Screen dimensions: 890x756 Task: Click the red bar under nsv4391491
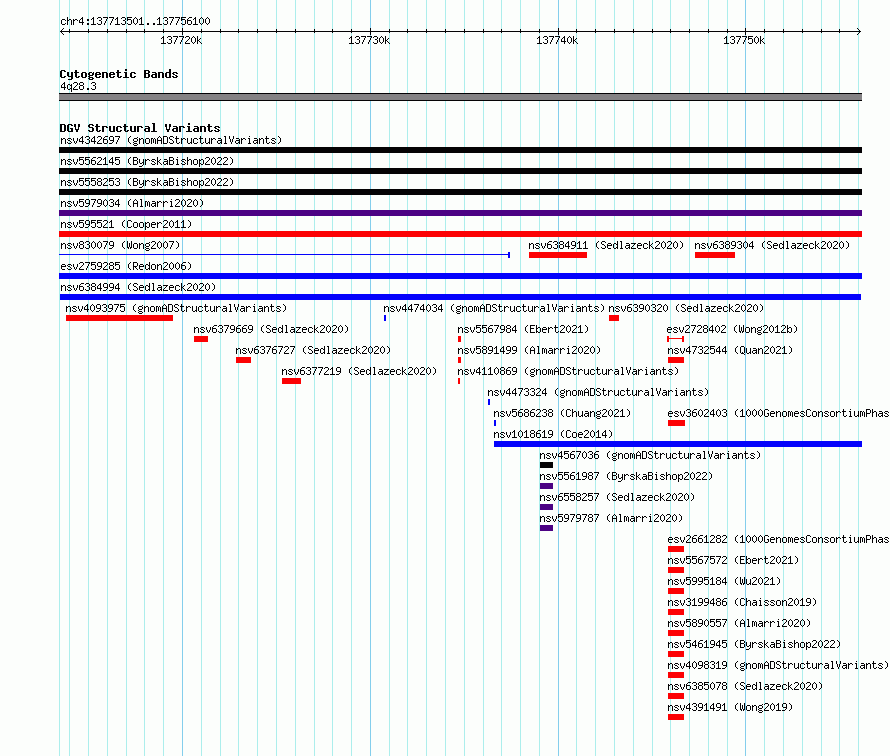coord(676,717)
